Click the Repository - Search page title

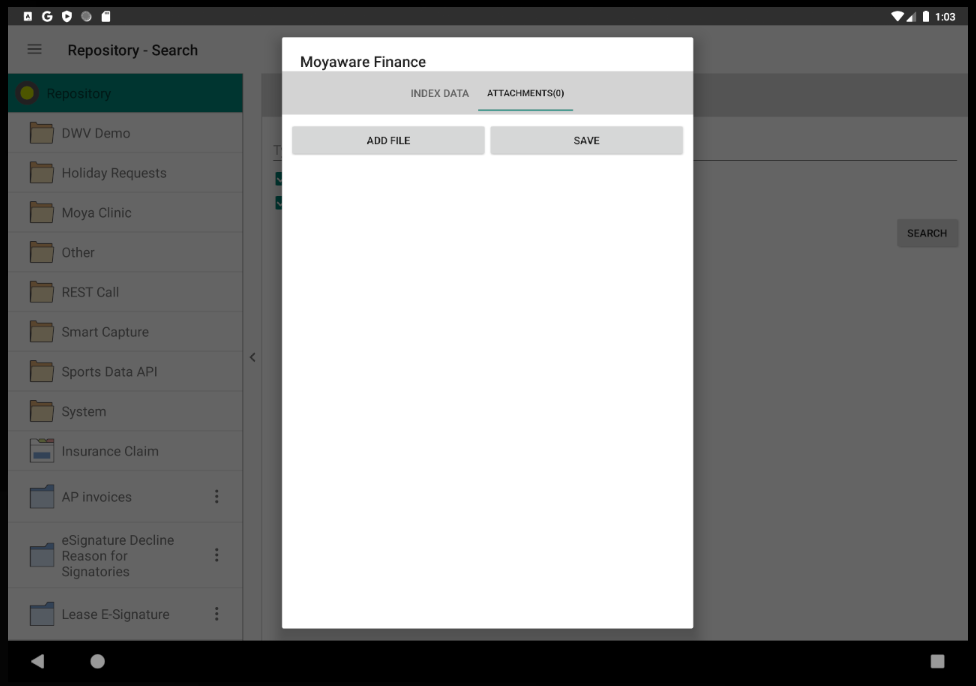click(133, 50)
